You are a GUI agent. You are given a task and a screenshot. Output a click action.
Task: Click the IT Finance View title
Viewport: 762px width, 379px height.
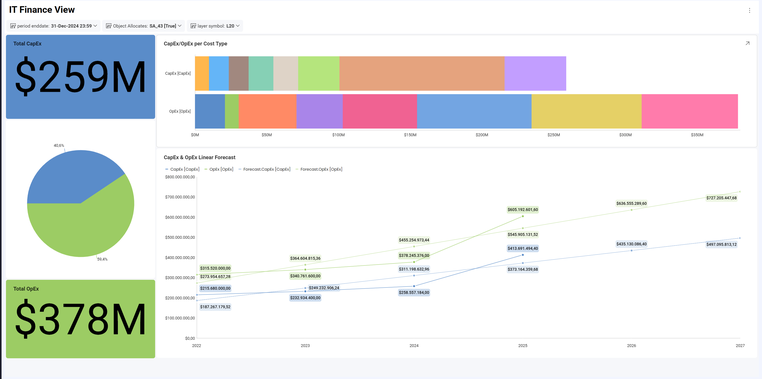42,10
